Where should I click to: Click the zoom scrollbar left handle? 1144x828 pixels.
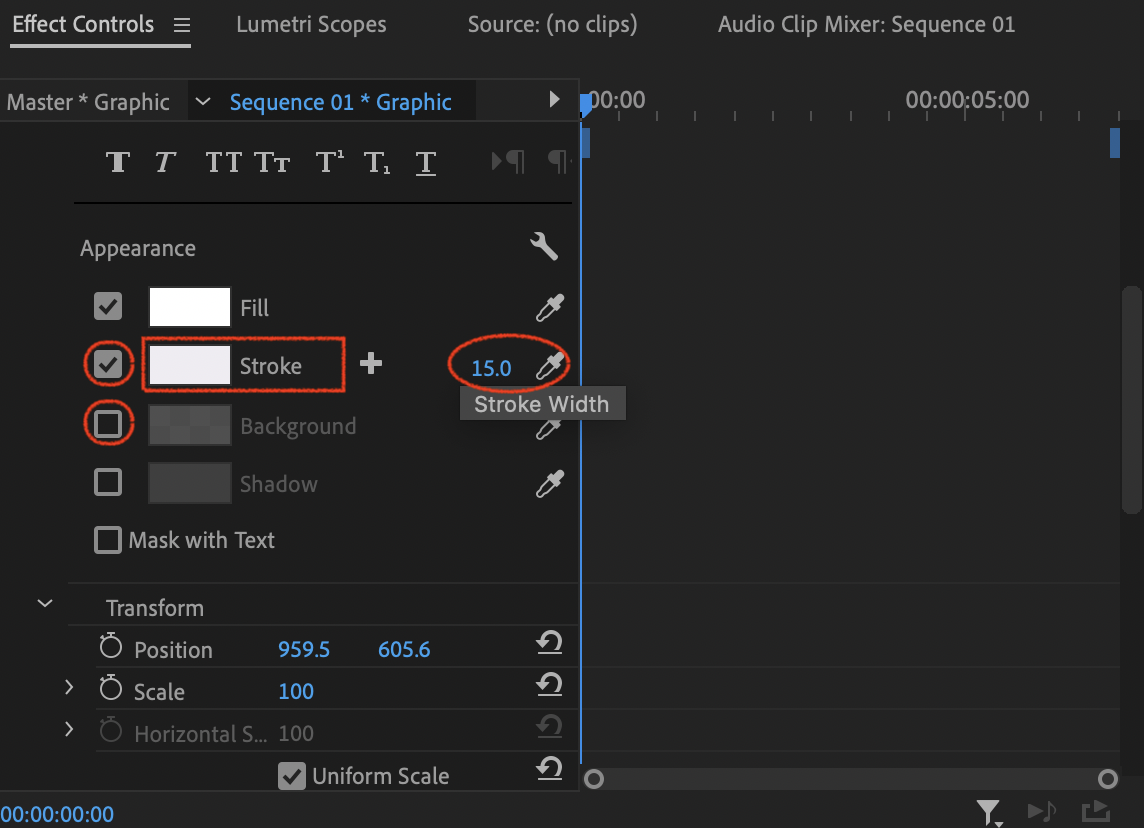pos(595,779)
